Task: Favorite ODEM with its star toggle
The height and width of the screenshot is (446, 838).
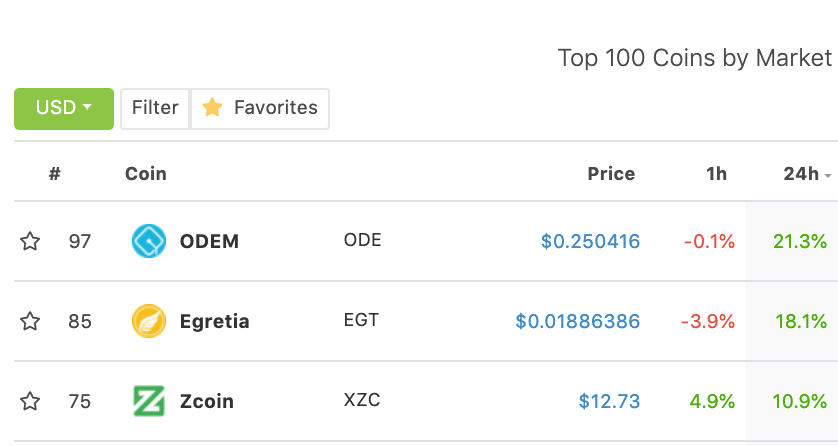Action: 30,241
